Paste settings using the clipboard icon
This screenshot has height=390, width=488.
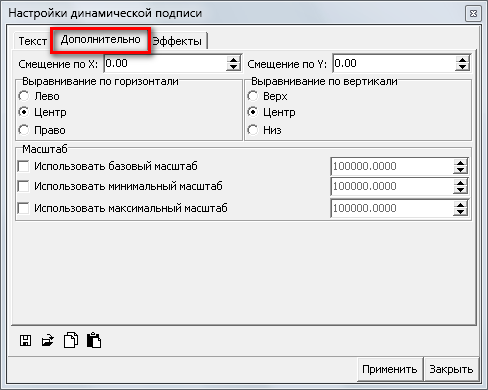coord(94,340)
